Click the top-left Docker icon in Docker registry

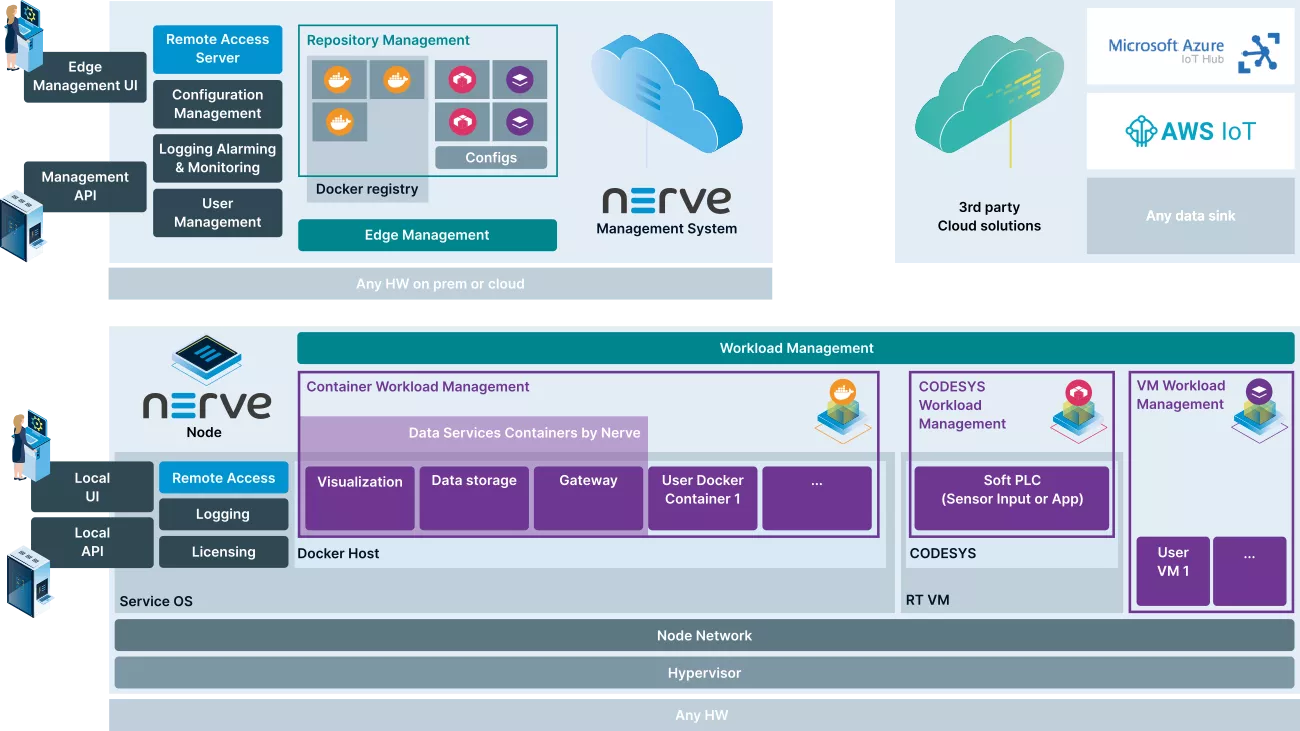tap(339, 80)
